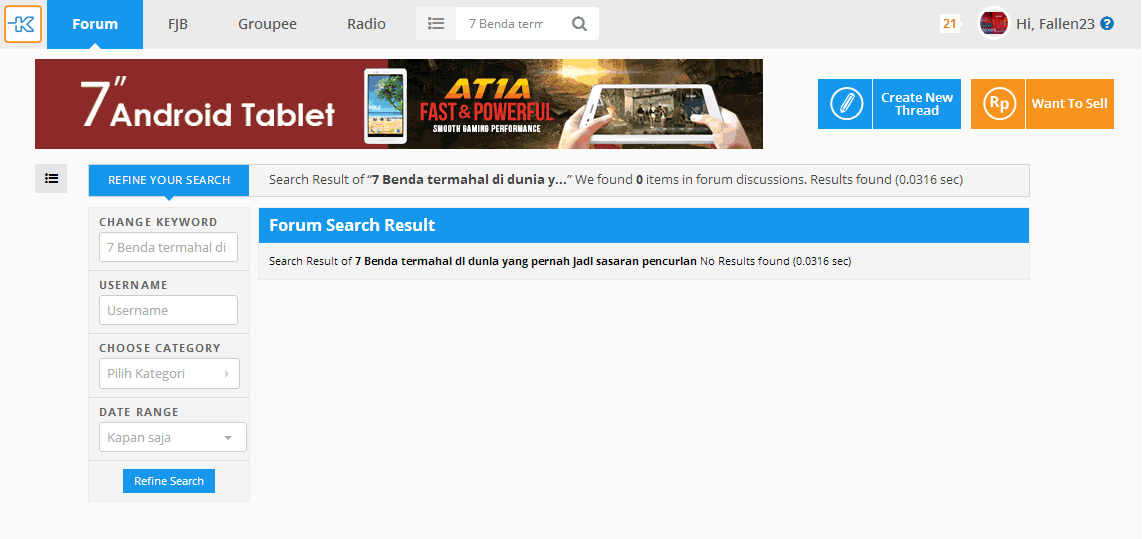Screen dimensions: 1142x539
Task: Focus the Change Keyword field
Action: pos(168,247)
